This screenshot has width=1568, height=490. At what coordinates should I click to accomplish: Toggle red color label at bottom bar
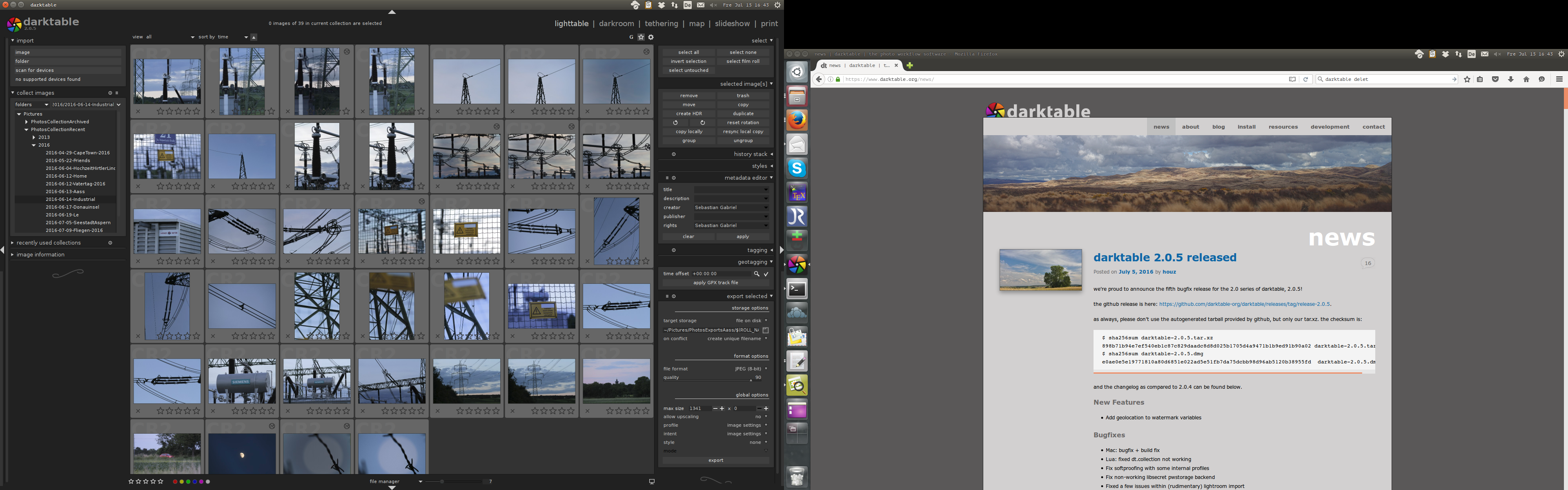pyautogui.click(x=175, y=481)
